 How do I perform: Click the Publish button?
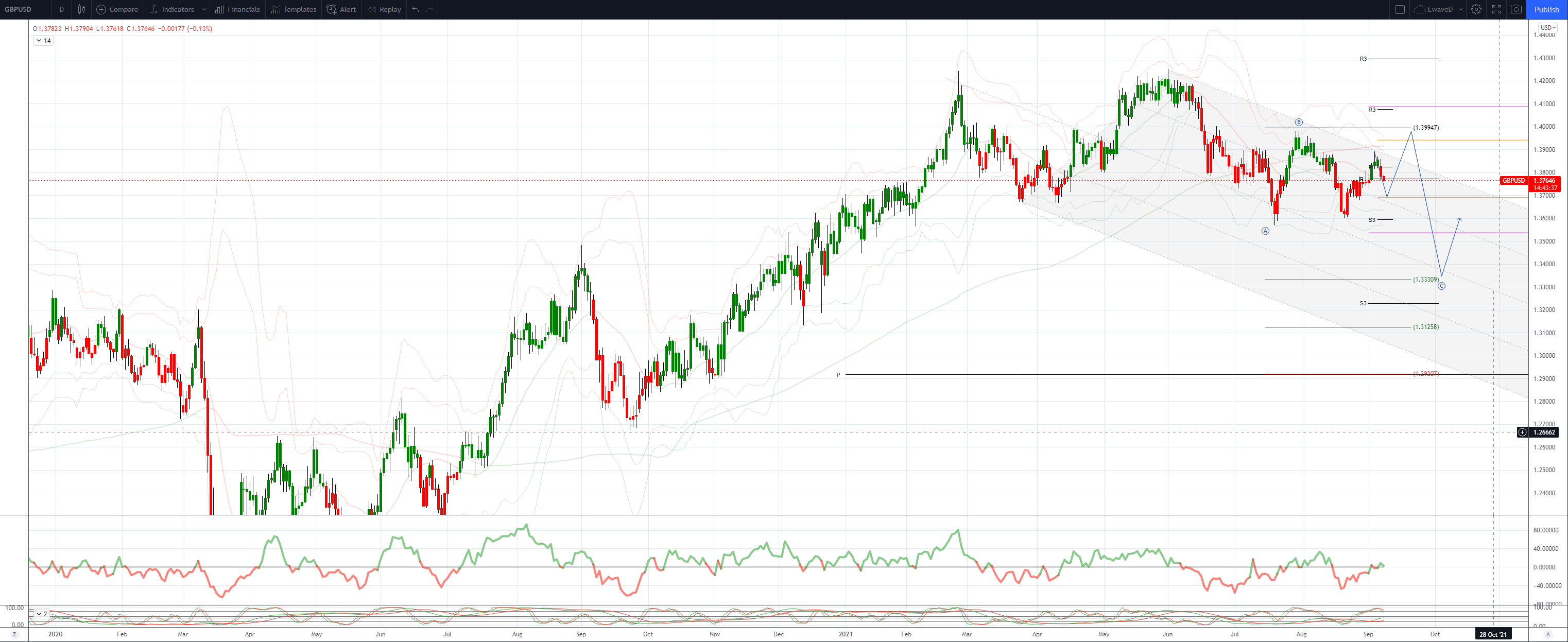[x=1547, y=9]
